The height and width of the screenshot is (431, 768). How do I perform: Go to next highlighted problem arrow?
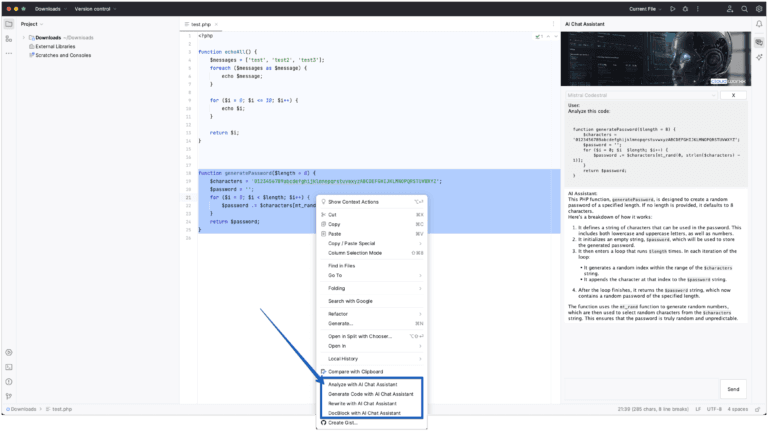555,37
